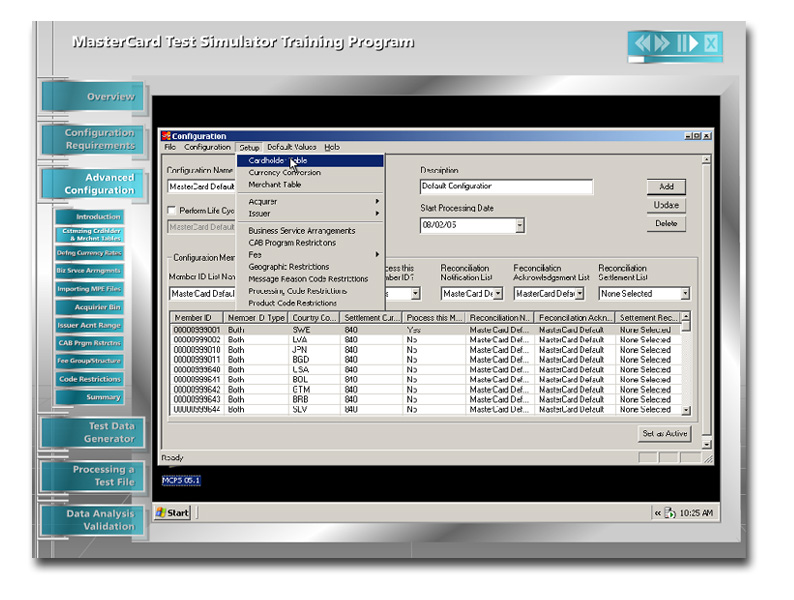Go to Acquirier Bin lesson
The image size is (794, 600).
(90, 307)
